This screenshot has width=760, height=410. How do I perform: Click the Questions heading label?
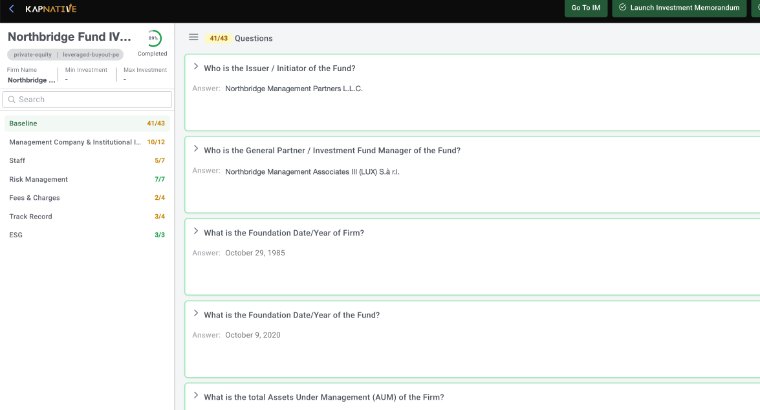[253, 38]
